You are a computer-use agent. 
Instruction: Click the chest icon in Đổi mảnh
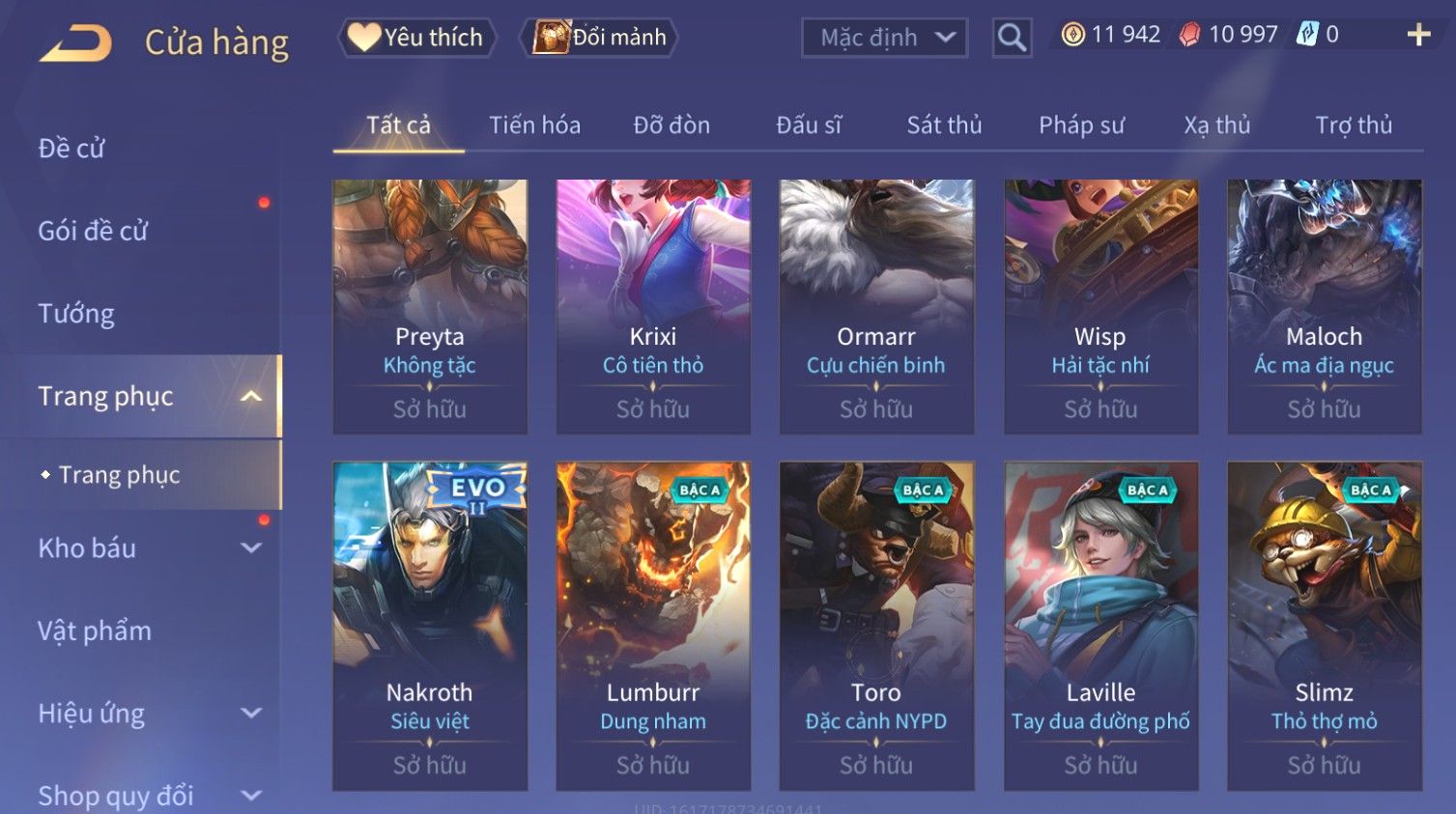[x=552, y=37]
